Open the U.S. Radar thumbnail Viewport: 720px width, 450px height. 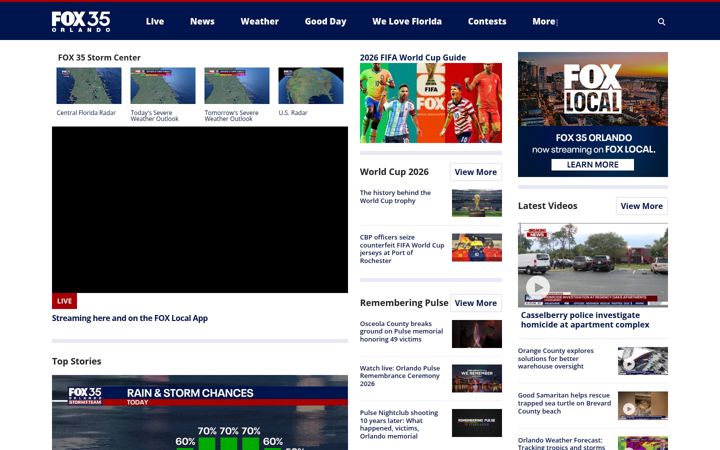(x=311, y=86)
